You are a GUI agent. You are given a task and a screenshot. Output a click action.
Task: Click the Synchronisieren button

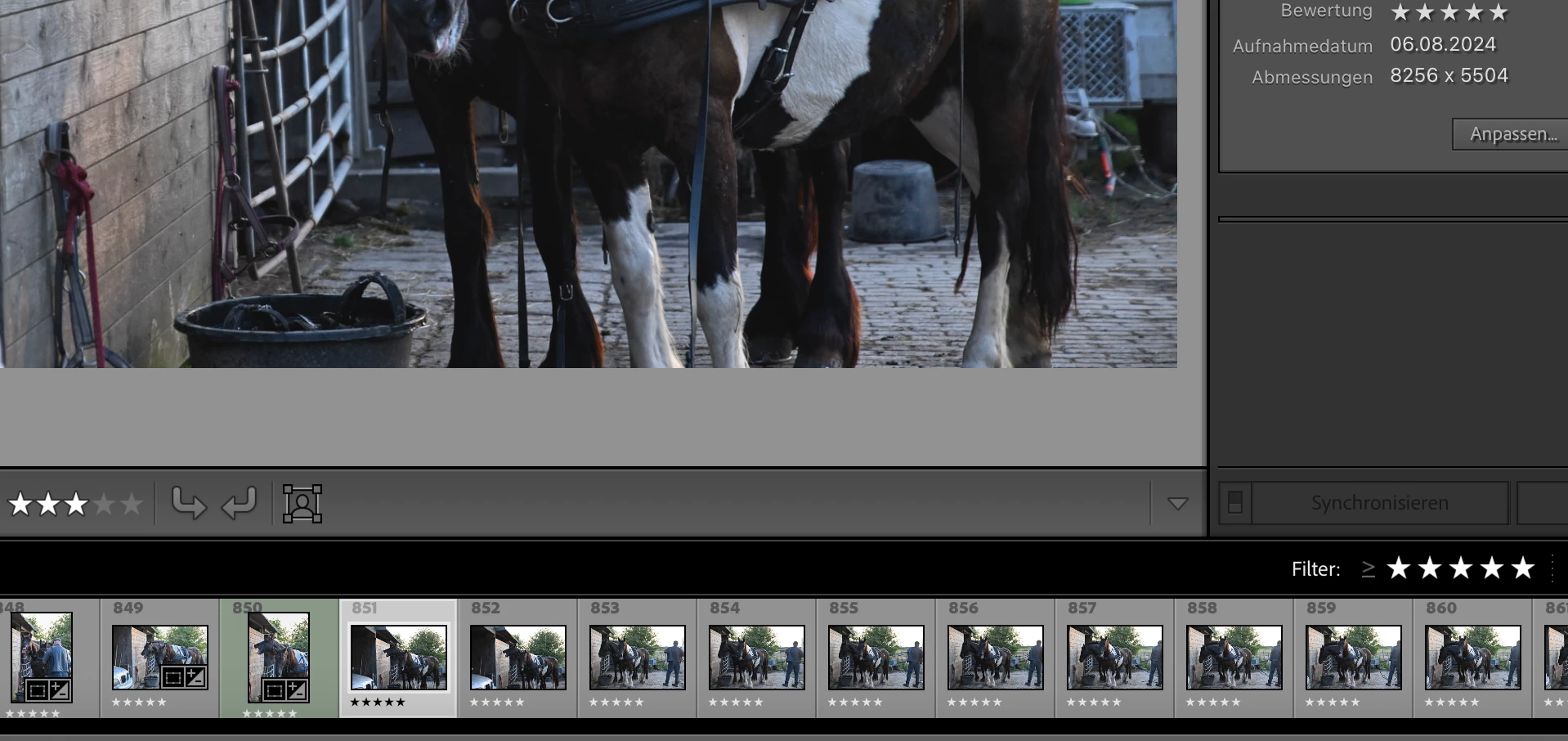[x=1380, y=502]
